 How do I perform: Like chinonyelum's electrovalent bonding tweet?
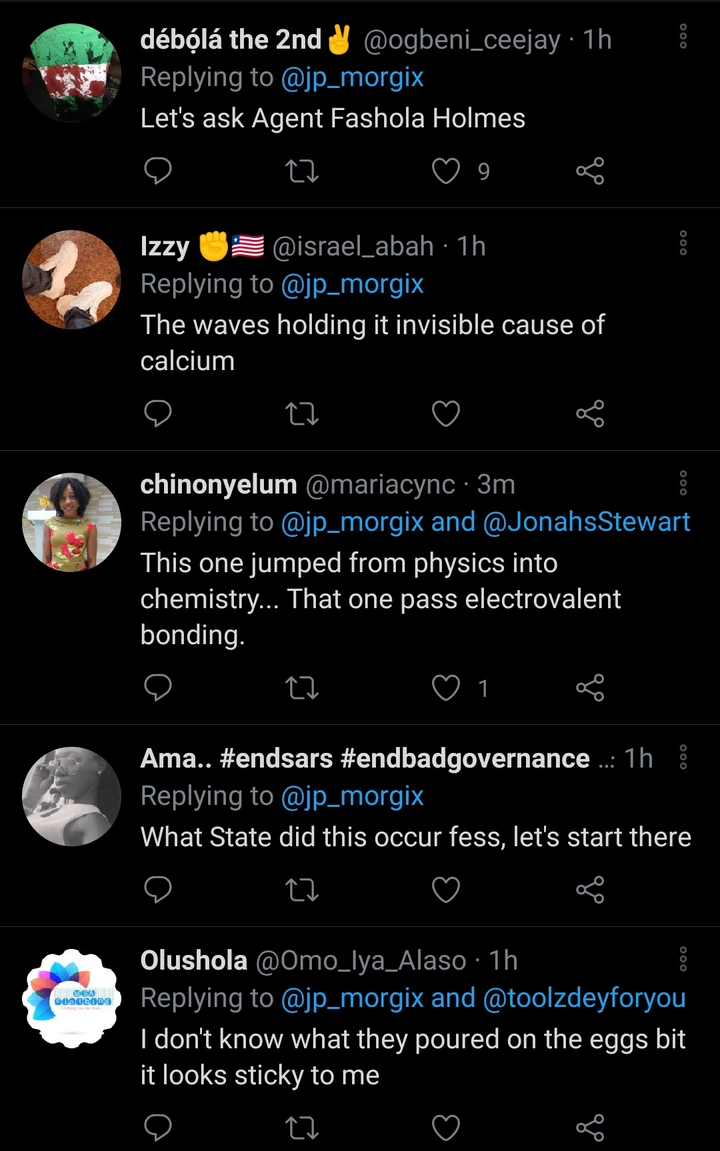click(x=445, y=687)
